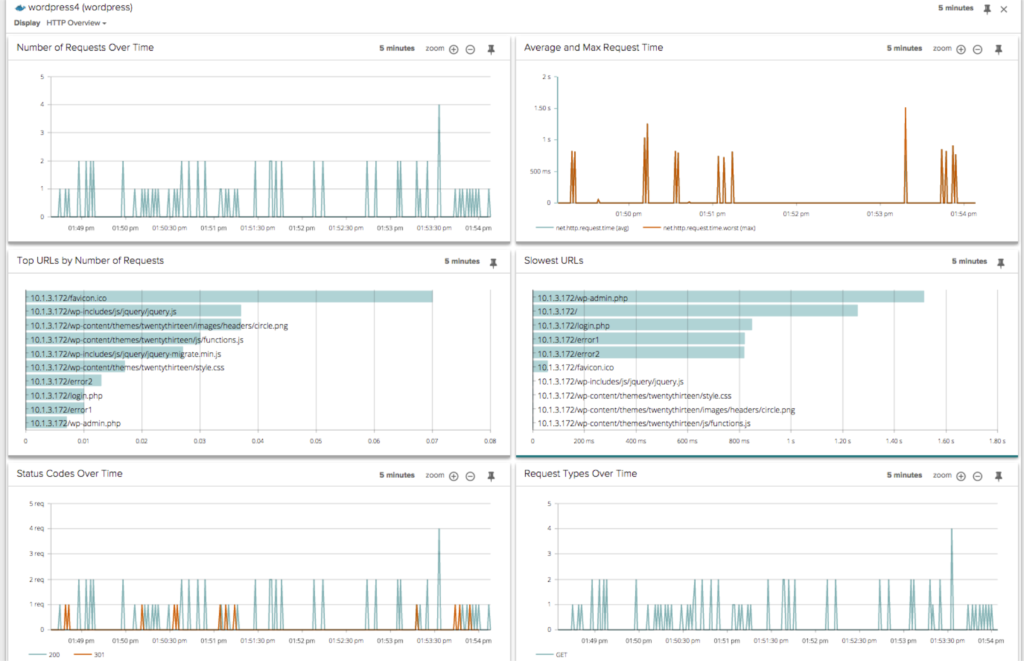Click the login.php row in Slowest URLs
This screenshot has height=661, width=1024.
point(642,325)
